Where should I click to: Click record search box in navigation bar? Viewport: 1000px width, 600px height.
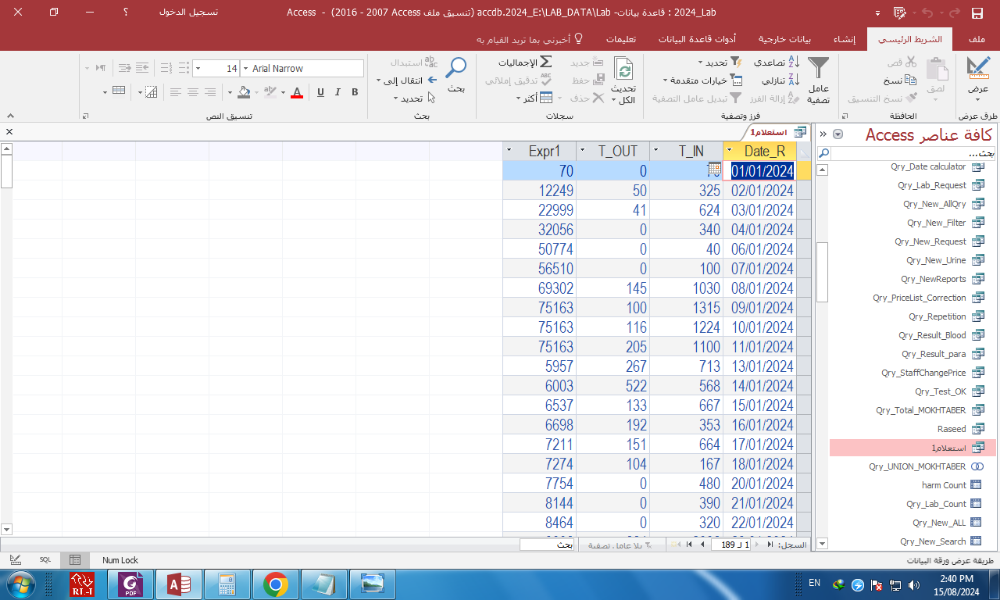[547, 545]
